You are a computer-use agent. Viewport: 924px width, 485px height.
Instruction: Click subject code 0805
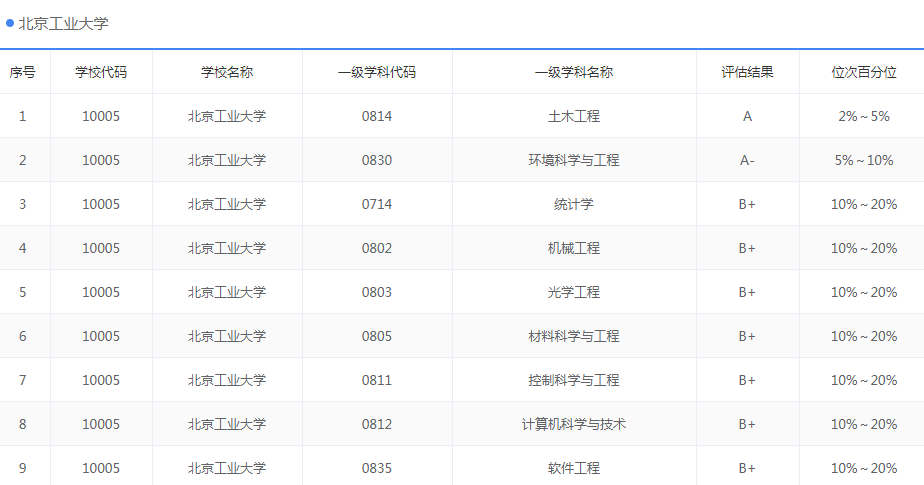point(377,336)
